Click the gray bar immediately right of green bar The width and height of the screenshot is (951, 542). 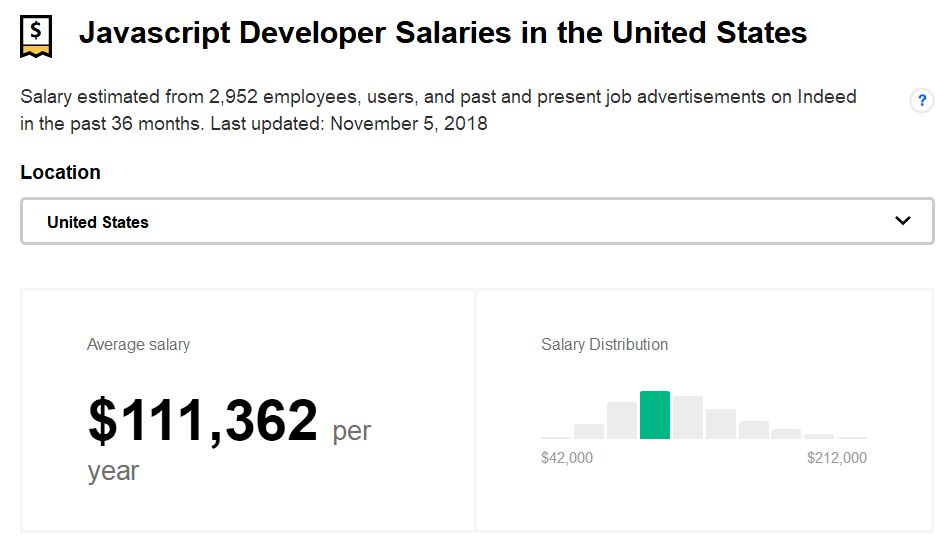(x=687, y=418)
